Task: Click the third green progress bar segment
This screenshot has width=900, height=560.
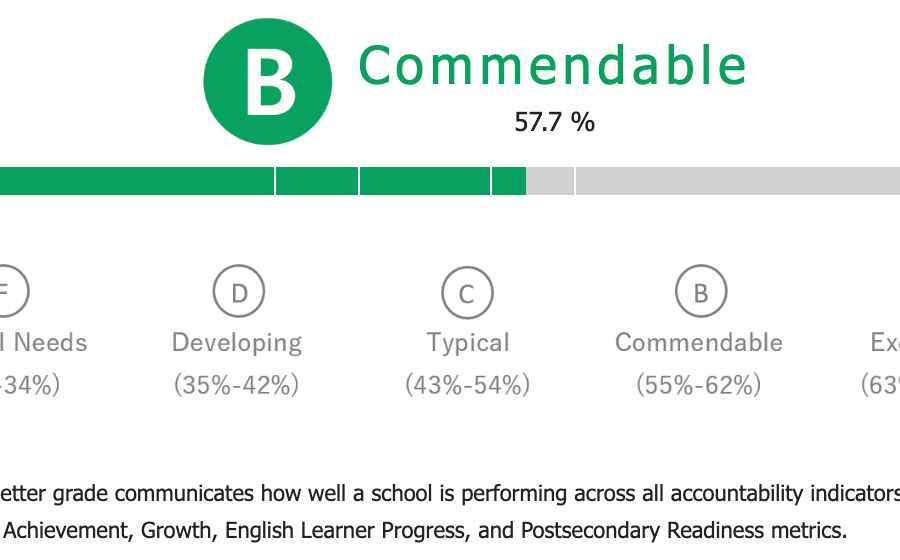Action: point(425,181)
